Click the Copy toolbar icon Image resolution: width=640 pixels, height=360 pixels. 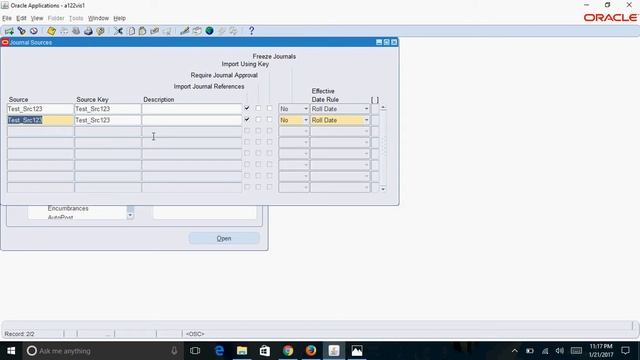(131, 31)
